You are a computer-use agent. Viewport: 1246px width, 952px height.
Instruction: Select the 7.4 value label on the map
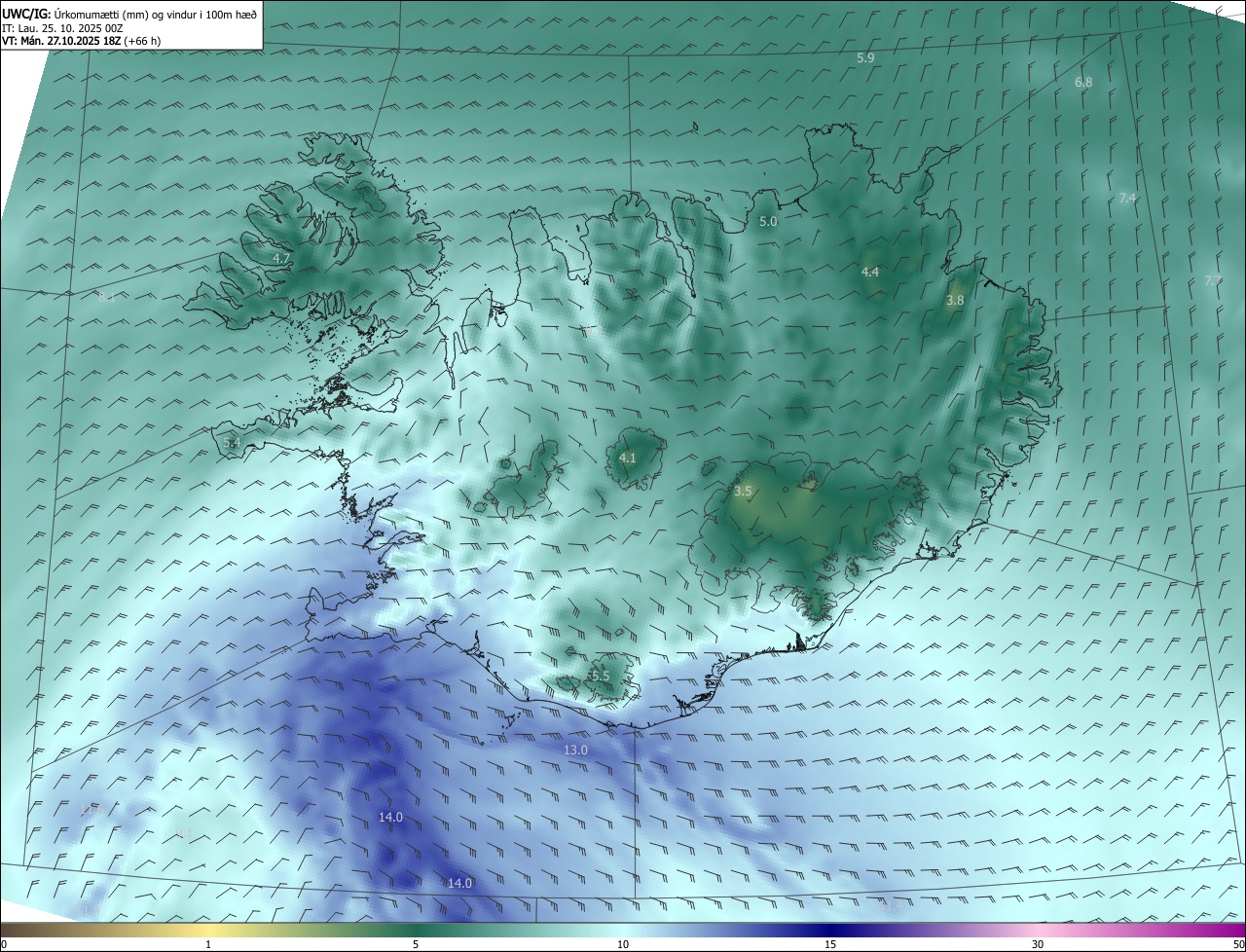tap(1127, 198)
